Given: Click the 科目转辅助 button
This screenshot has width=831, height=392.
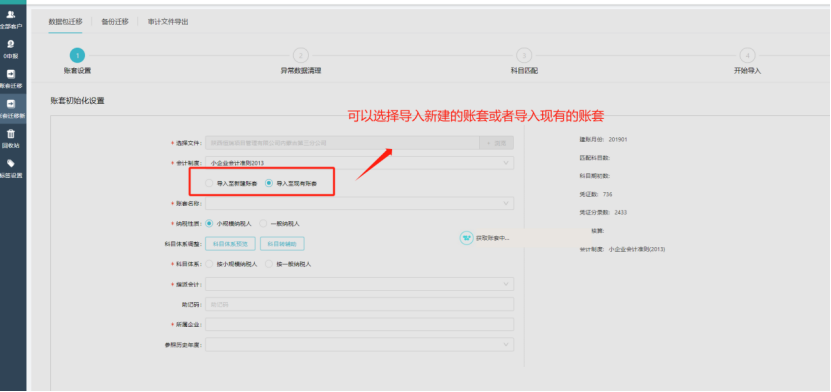Looking at the screenshot, I should pyautogui.click(x=282, y=244).
